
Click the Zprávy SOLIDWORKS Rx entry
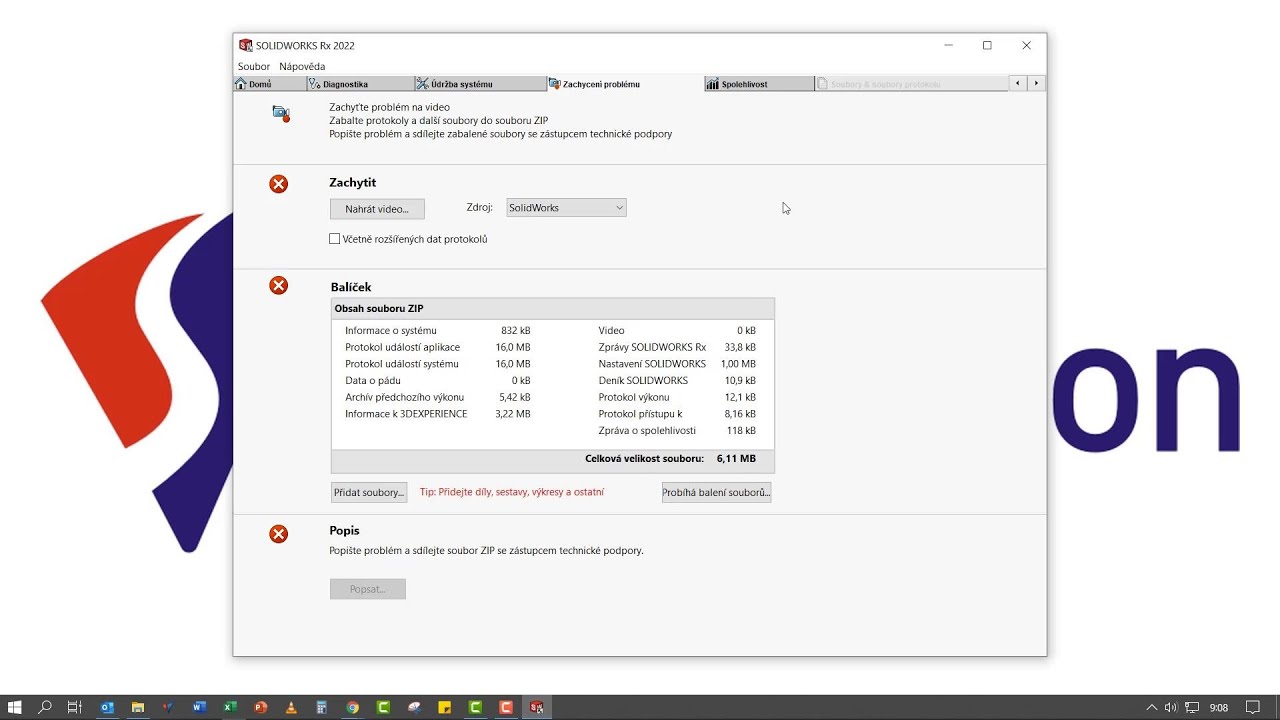[677, 347]
